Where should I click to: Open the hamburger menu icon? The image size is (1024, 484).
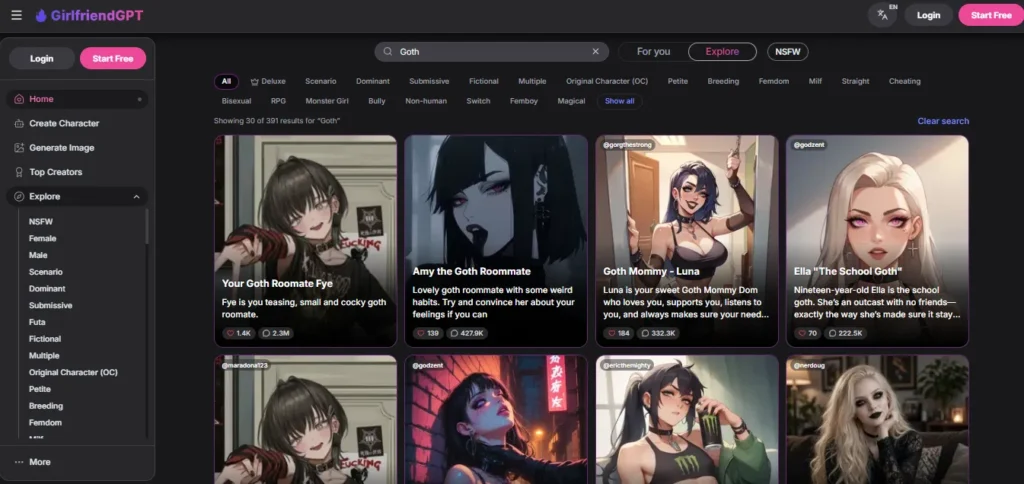(16, 15)
